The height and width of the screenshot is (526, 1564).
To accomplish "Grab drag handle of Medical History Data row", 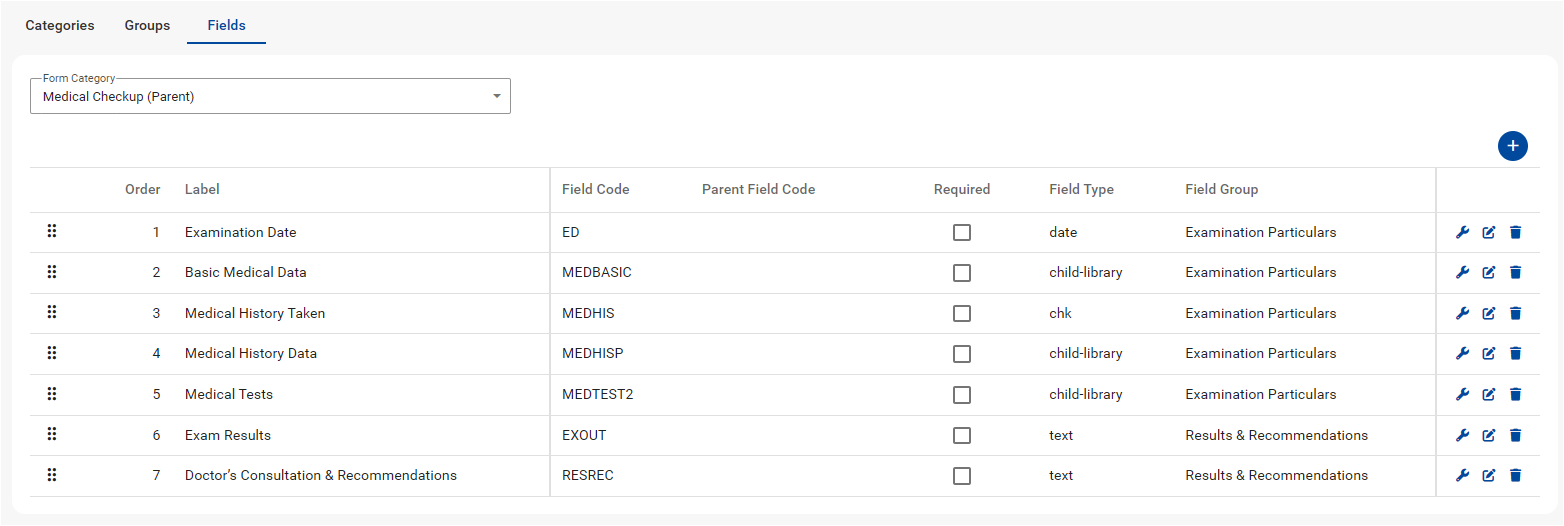I will (52, 353).
